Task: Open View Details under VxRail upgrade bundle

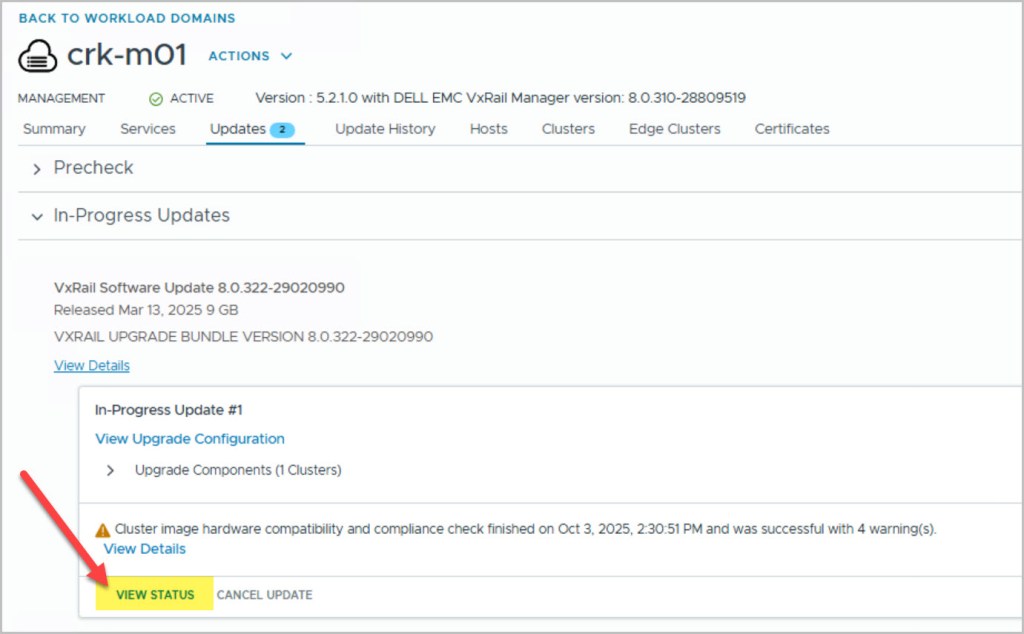Action: pyautogui.click(x=92, y=366)
